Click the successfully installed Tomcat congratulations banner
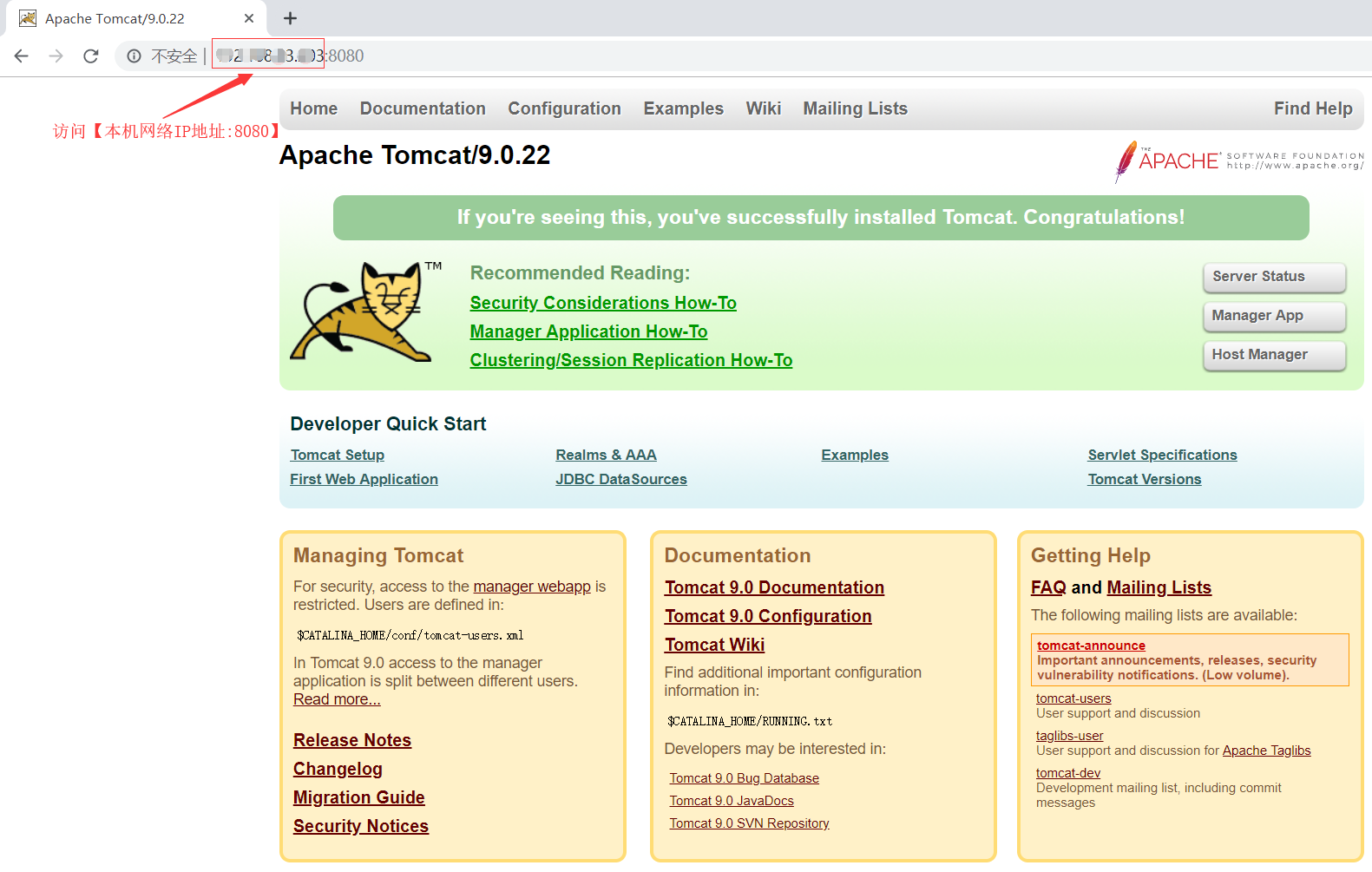 (x=821, y=218)
